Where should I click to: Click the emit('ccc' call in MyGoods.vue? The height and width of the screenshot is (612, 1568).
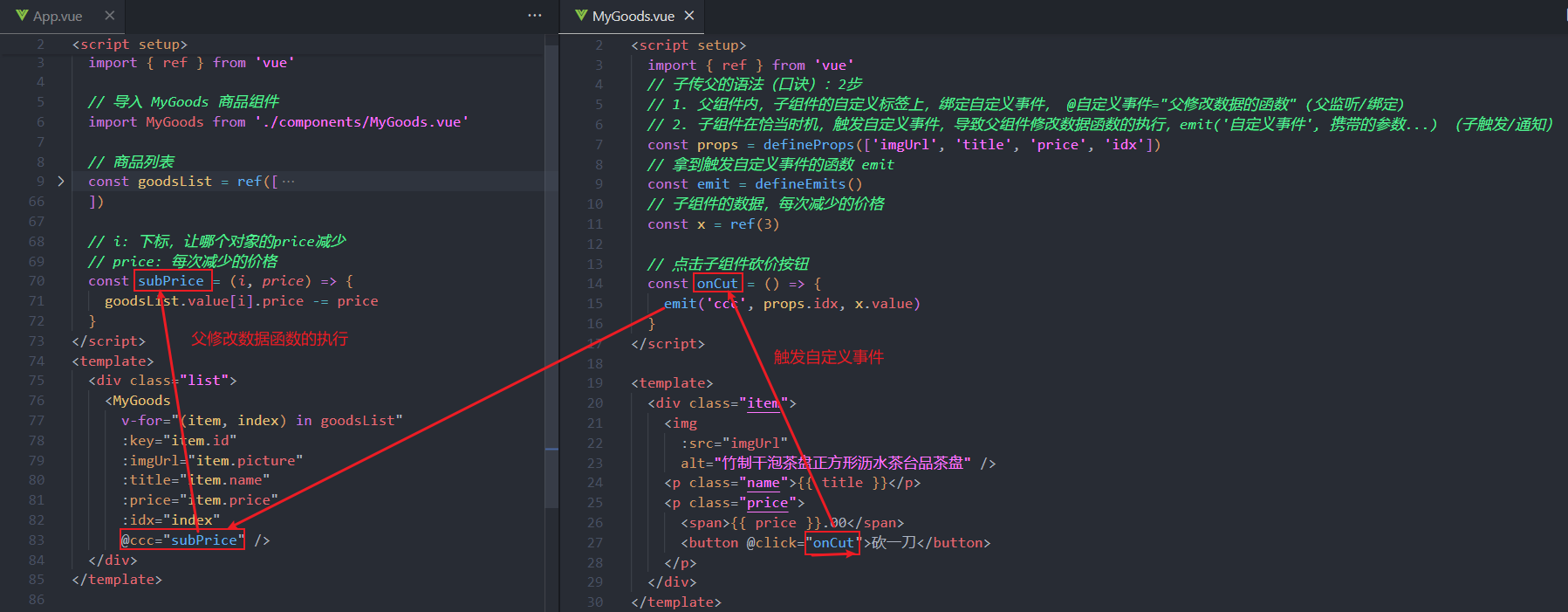tap(705, 304)
